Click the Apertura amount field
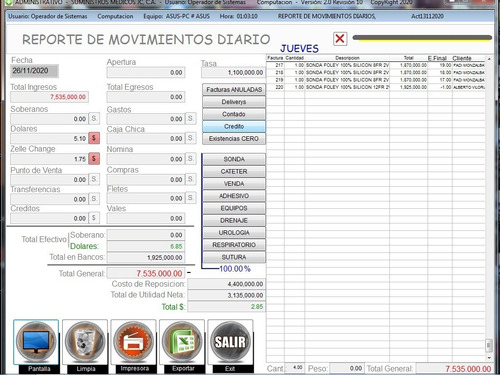The width and height of the screenshot is (500, 375). pos(146,72)
